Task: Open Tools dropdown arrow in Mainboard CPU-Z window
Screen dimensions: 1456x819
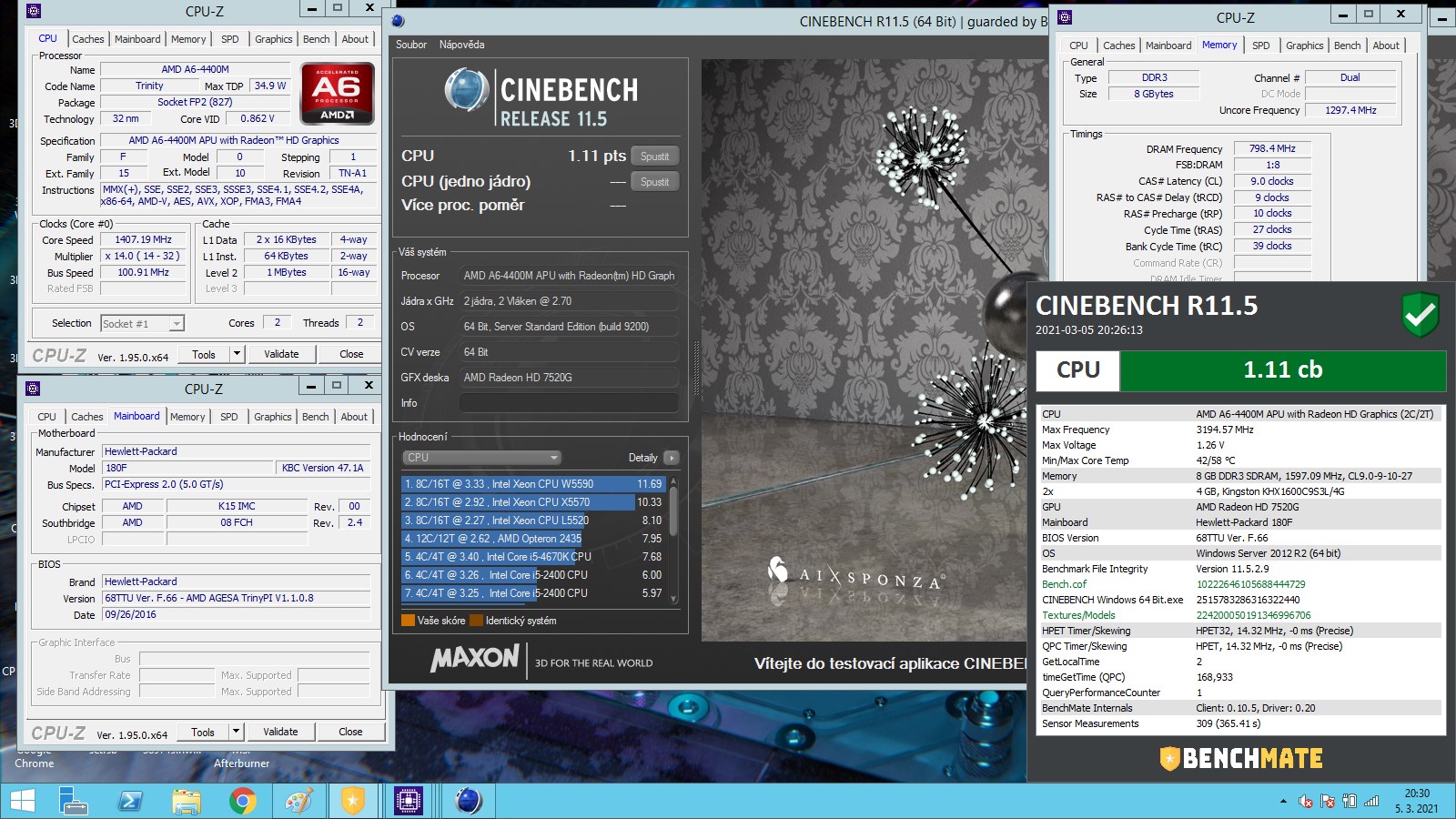Action: 236,732
